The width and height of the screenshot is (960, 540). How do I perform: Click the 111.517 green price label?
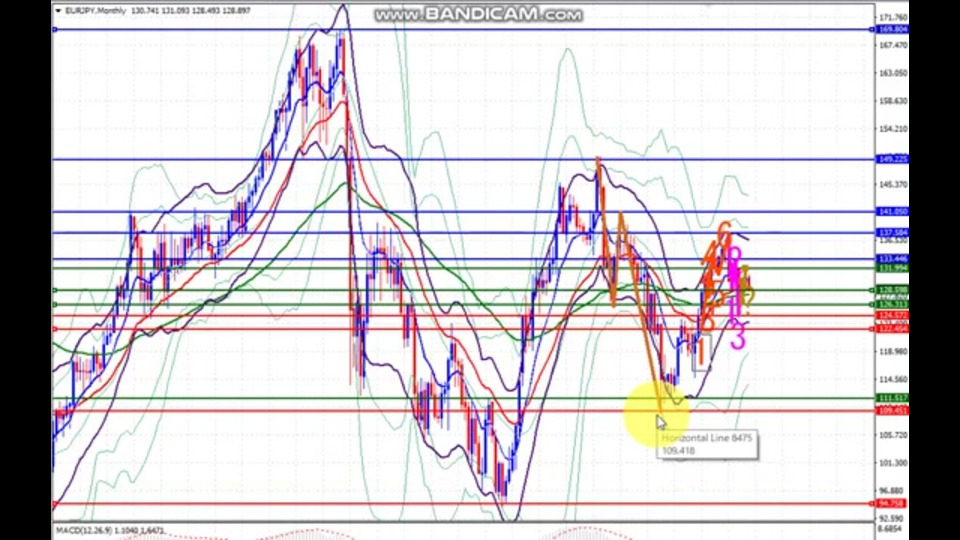point(893,398)
